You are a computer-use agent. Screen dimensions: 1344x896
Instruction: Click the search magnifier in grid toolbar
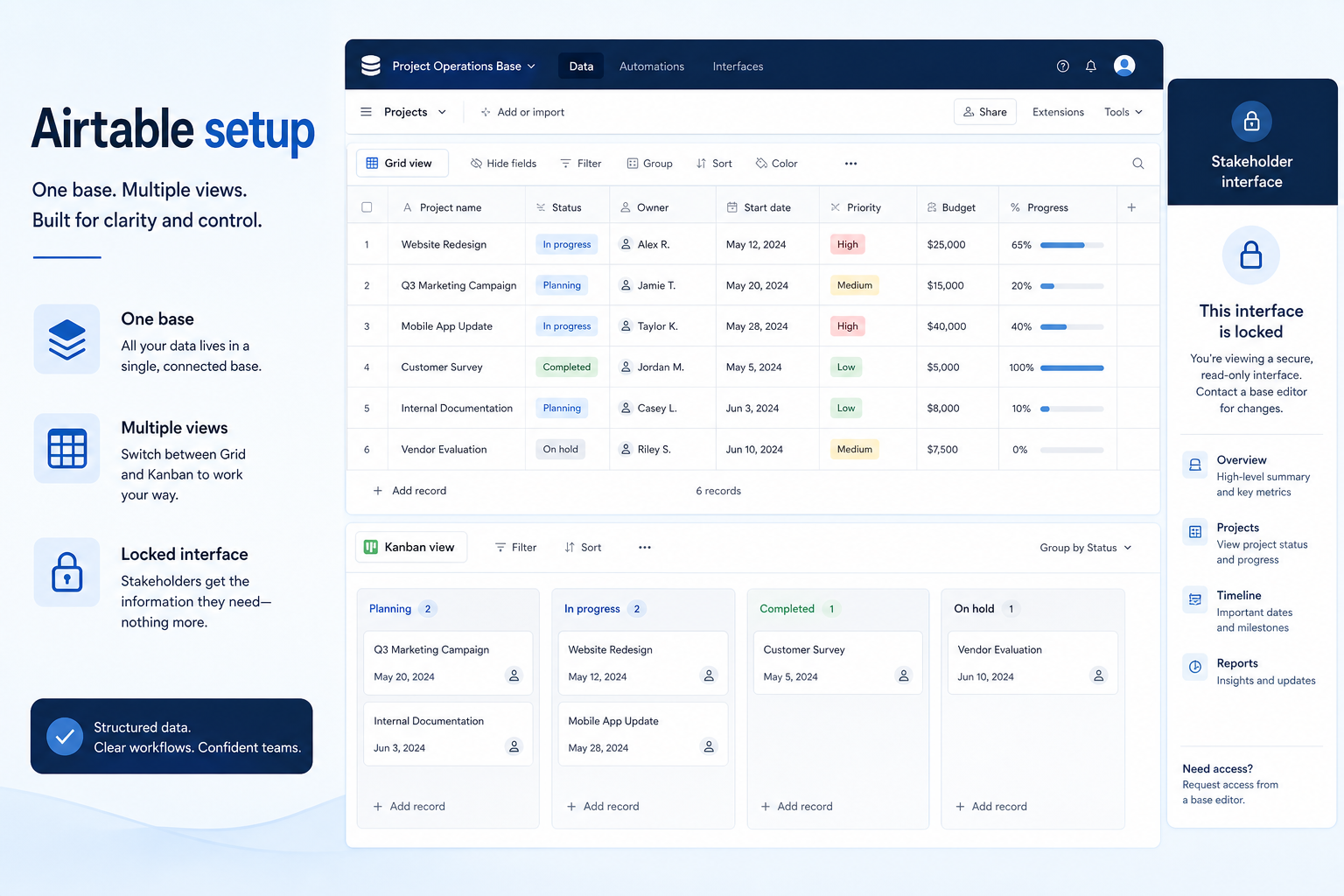tap(1137, 164)
